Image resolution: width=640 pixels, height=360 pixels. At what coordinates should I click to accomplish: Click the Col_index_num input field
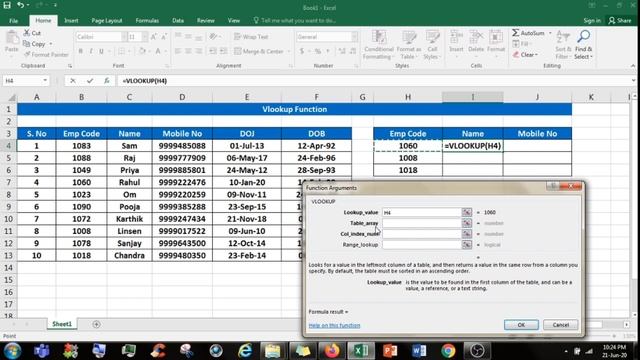[x=422, y=234]
